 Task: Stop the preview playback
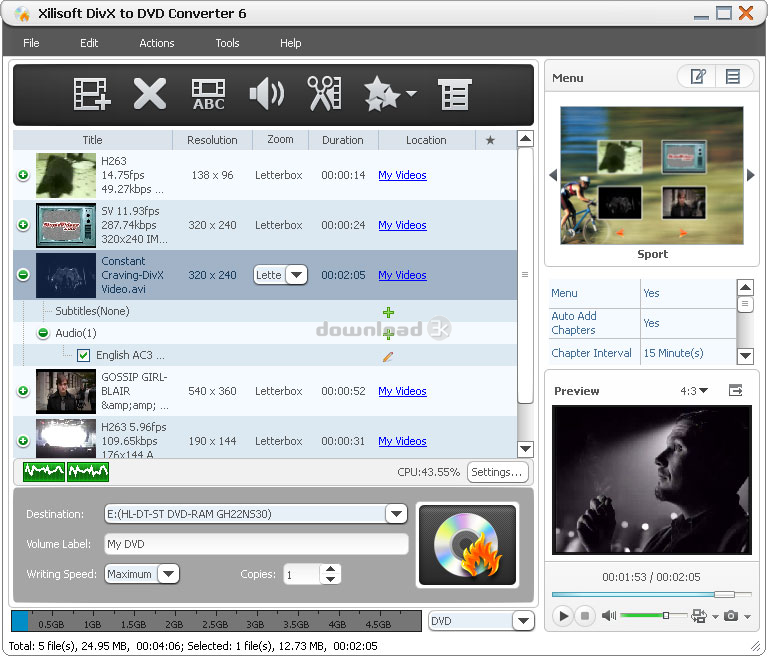(x=585, y=615)
